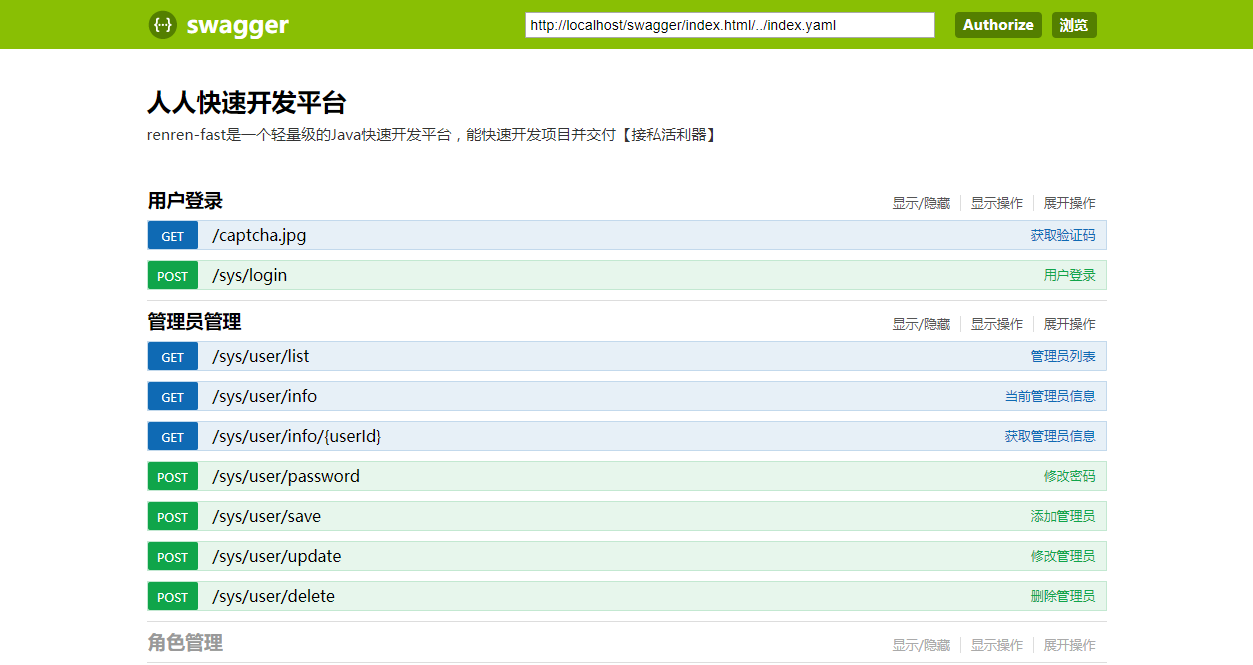Screen dimensions: 1253x665
Task: Click 显示操作 for the 用户登录 section
Action: [997, 203]
